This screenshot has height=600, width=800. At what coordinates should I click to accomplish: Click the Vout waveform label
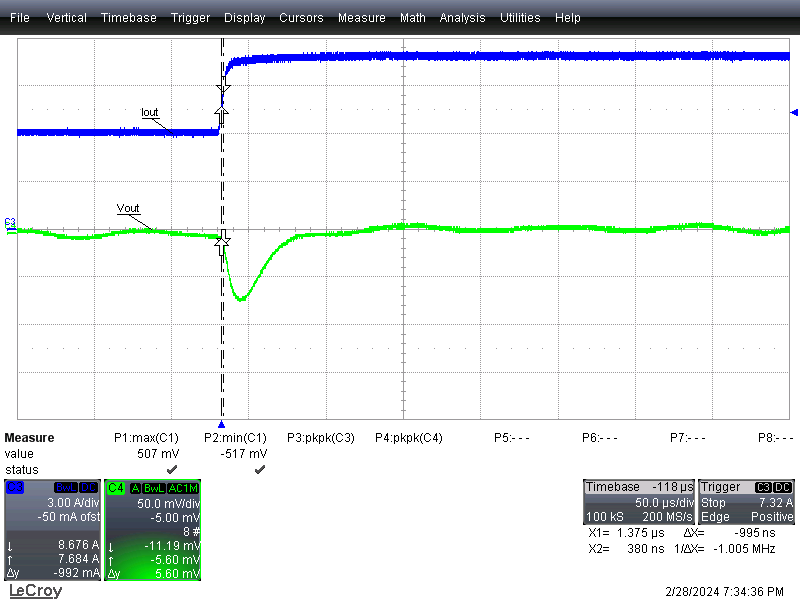pyautogui.click(x=128, y=208)
